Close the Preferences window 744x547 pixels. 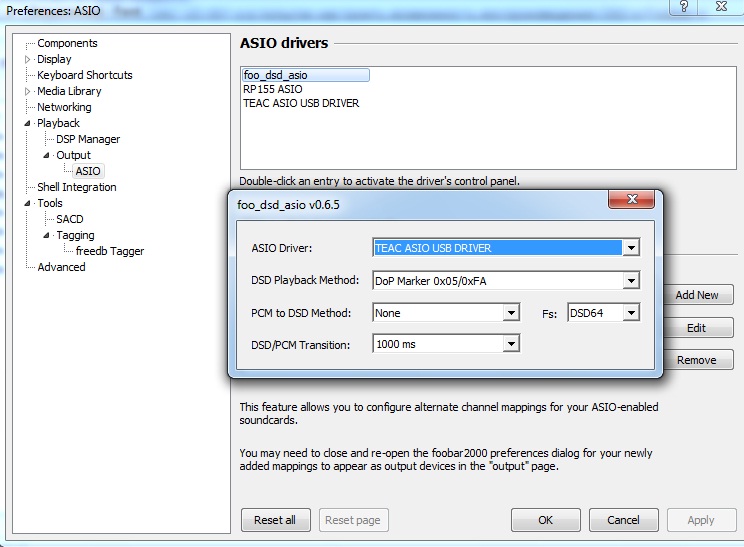tap(722, 7)
